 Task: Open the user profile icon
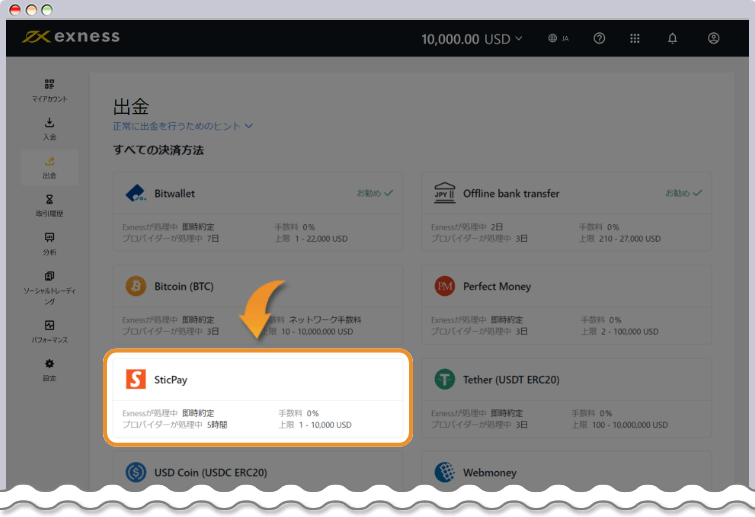tap(713, 38)
